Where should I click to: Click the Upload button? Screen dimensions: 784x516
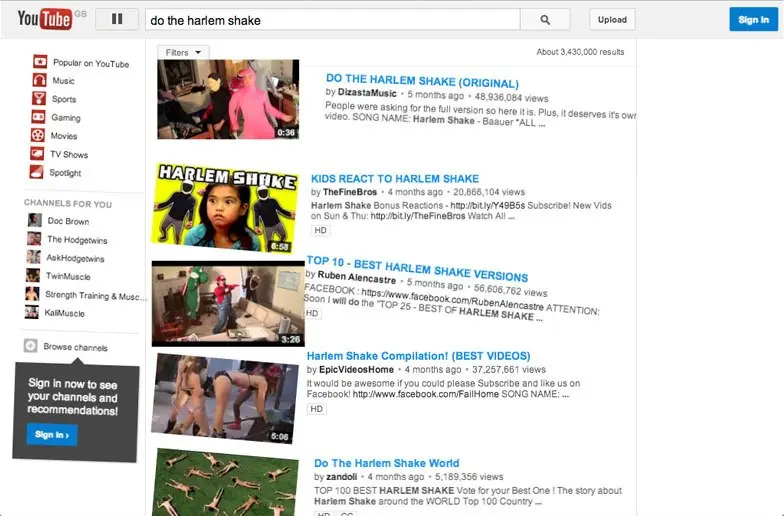tap(612, 20)
